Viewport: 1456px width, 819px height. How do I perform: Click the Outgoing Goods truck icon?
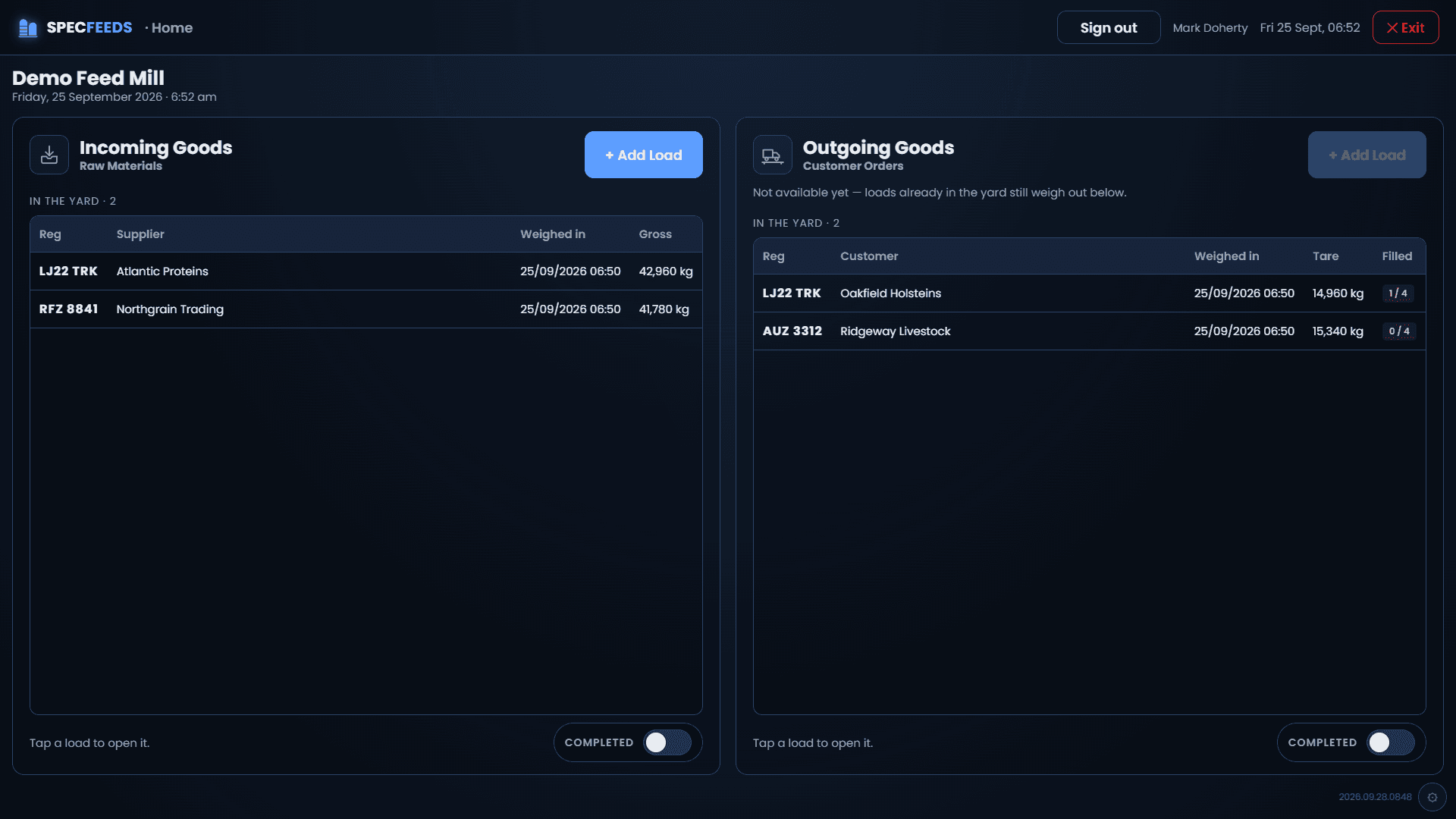772,155
